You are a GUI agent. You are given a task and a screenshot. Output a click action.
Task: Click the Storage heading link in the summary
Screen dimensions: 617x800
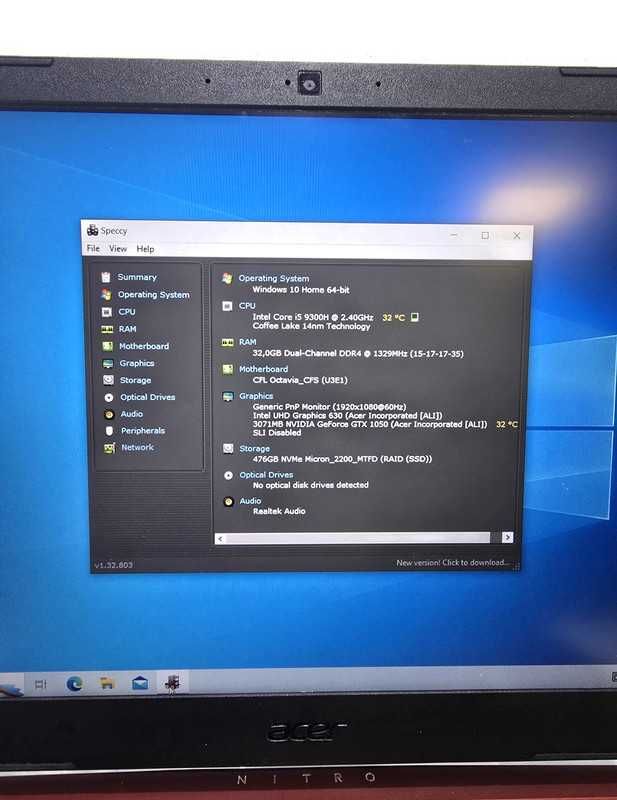click(x=255, y=448)
